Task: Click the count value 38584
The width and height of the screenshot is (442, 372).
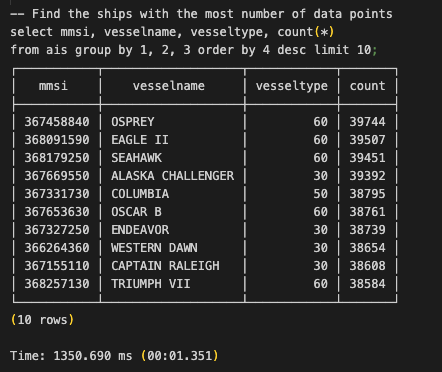Action: (367, 284)
